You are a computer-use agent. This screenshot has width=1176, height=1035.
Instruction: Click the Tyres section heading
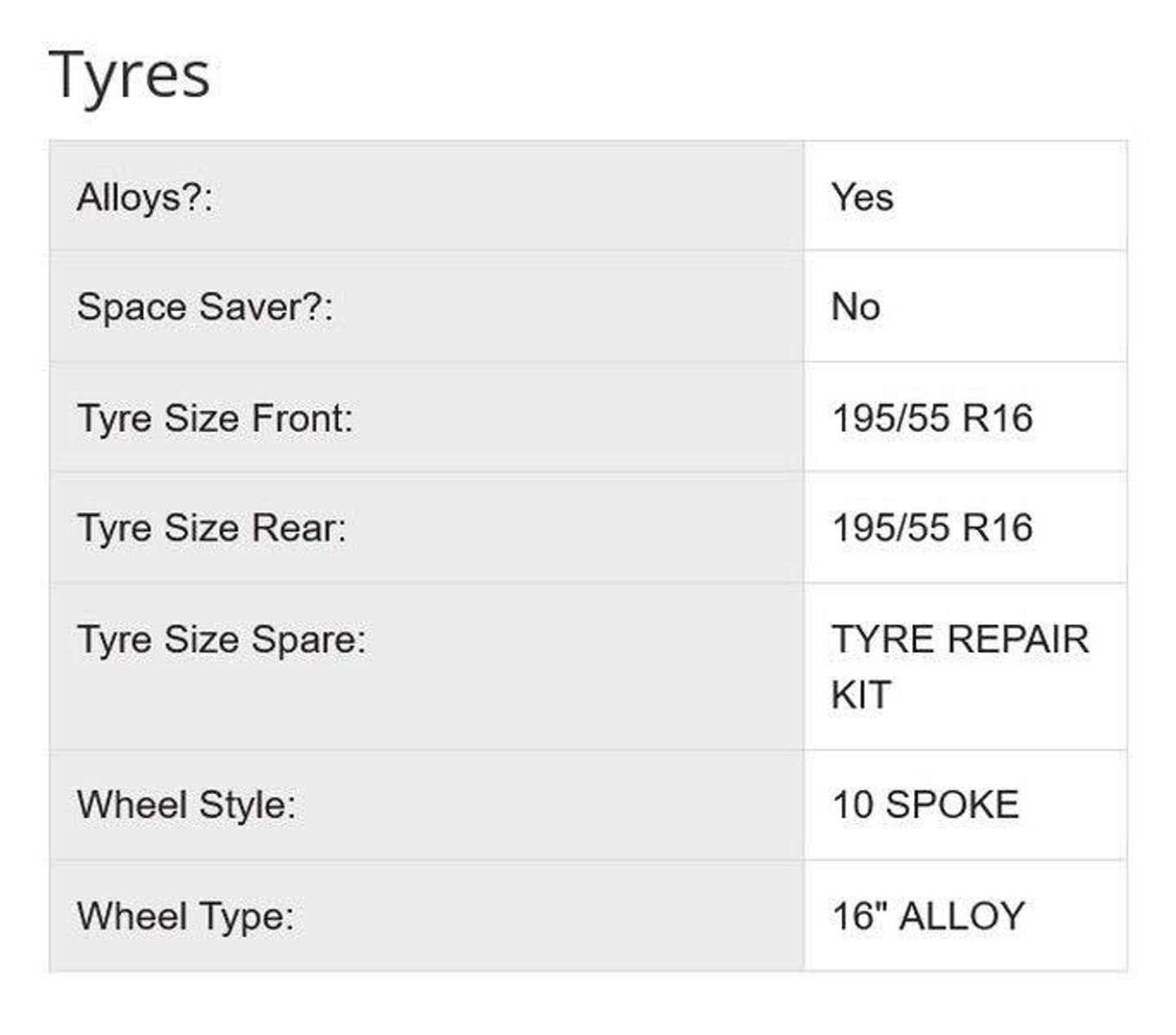coord(129,75)
